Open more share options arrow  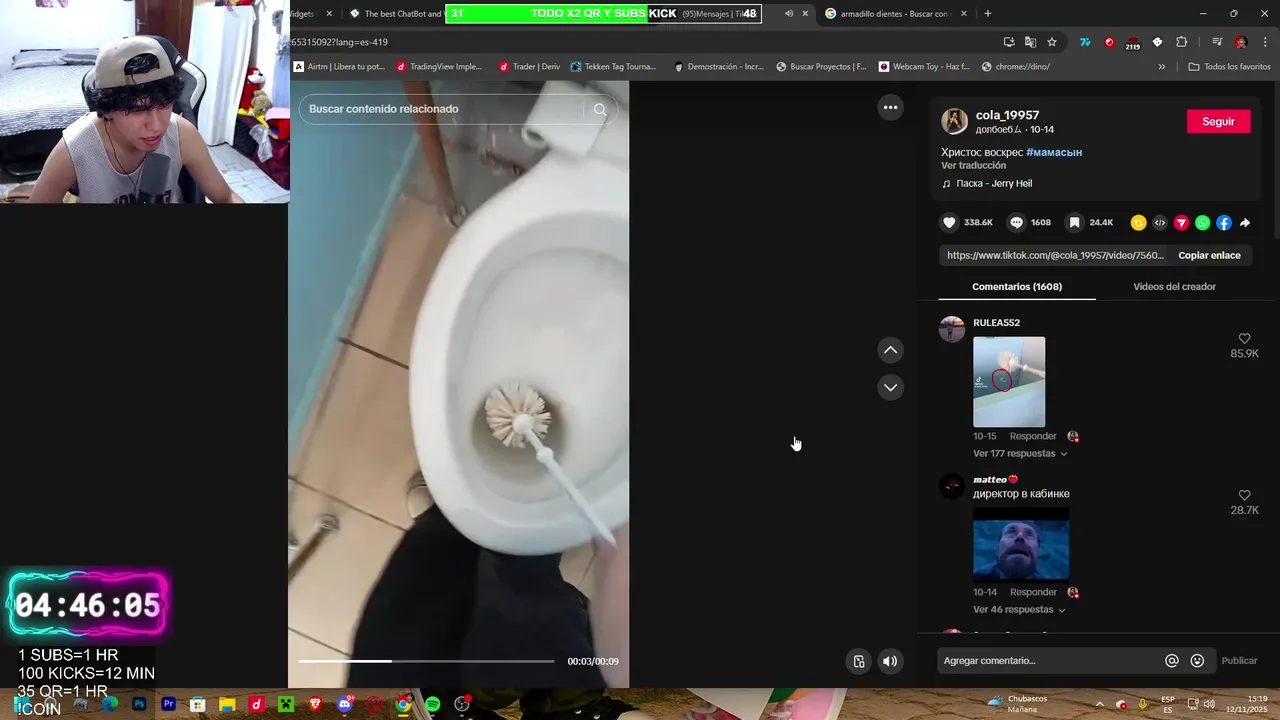1245,223
